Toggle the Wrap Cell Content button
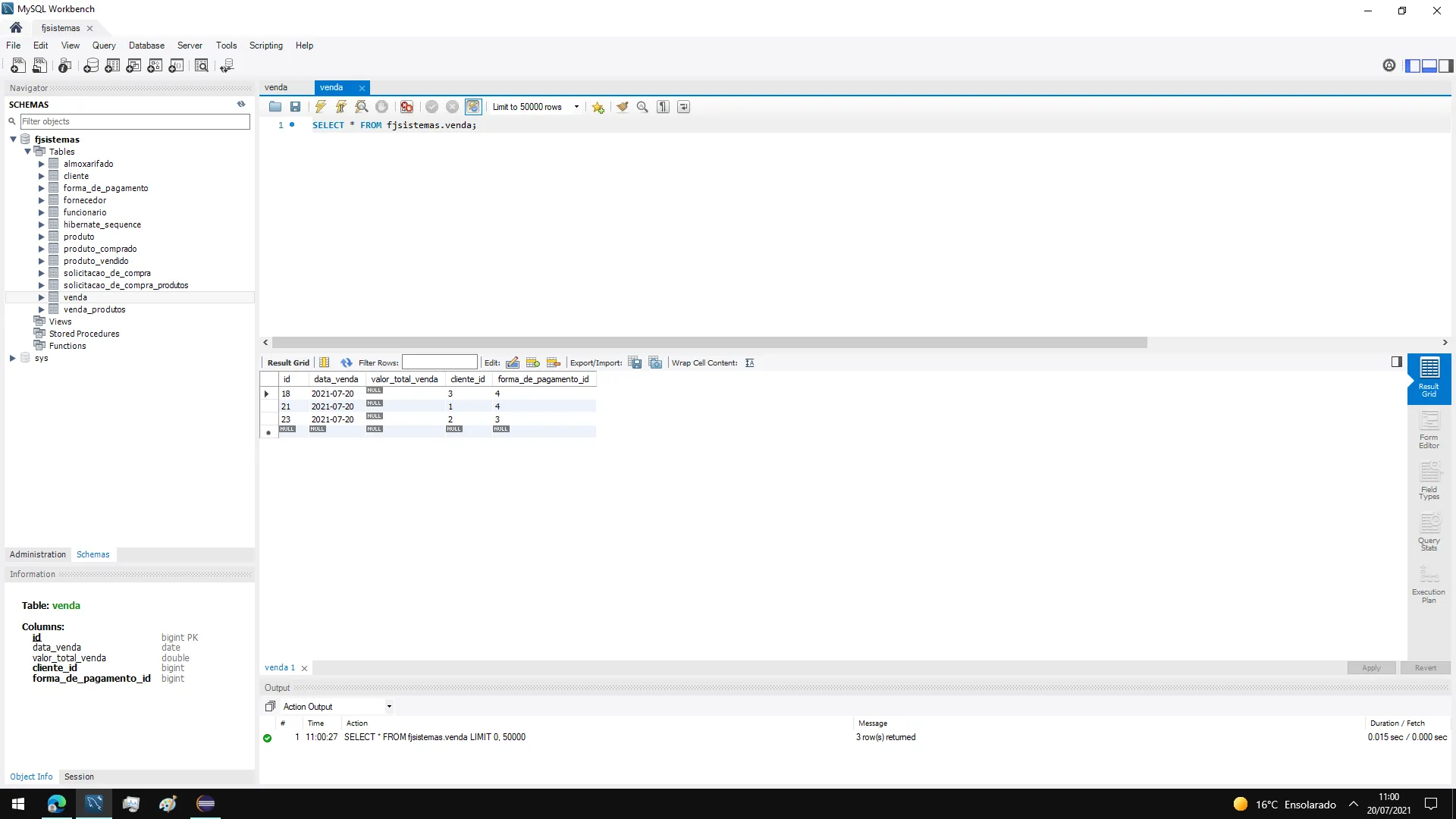The height and width of the screenshot is (819, 1456). click(x=749, y=363)
